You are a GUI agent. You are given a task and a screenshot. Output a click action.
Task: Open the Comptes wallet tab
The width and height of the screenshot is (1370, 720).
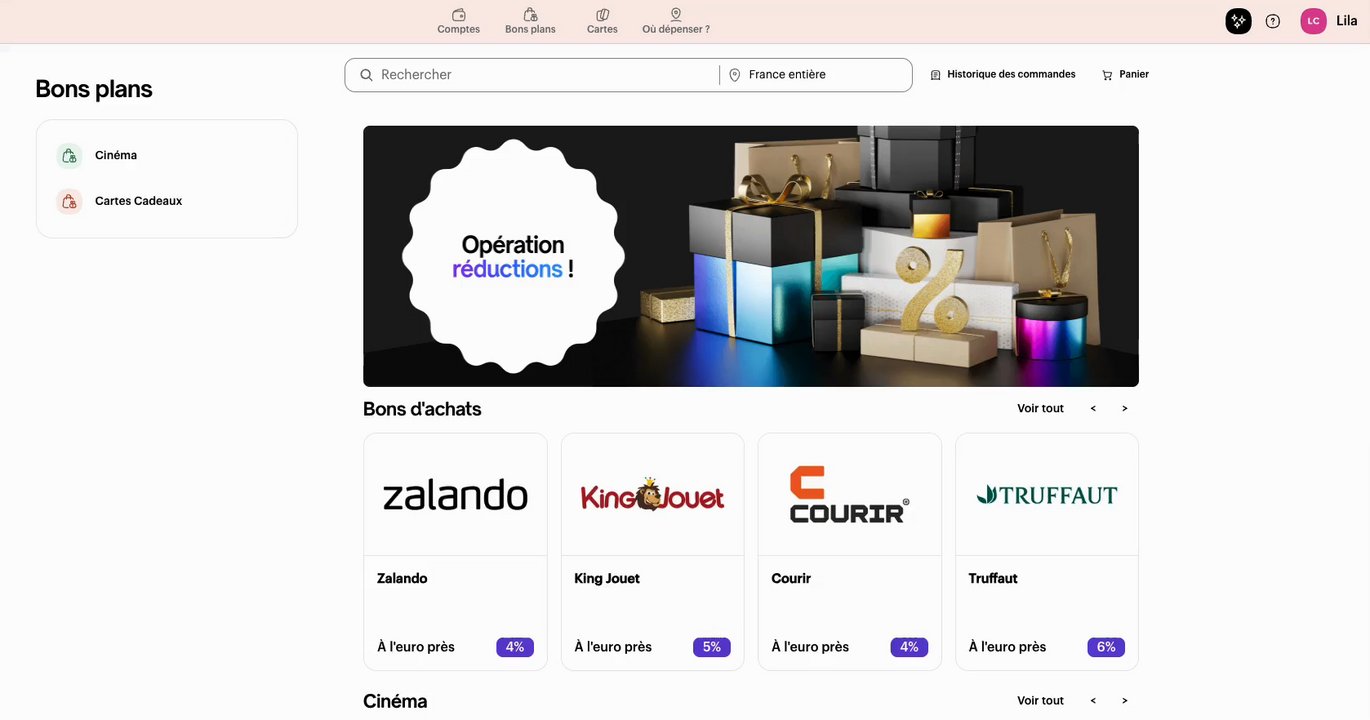[x=458, y=21]
